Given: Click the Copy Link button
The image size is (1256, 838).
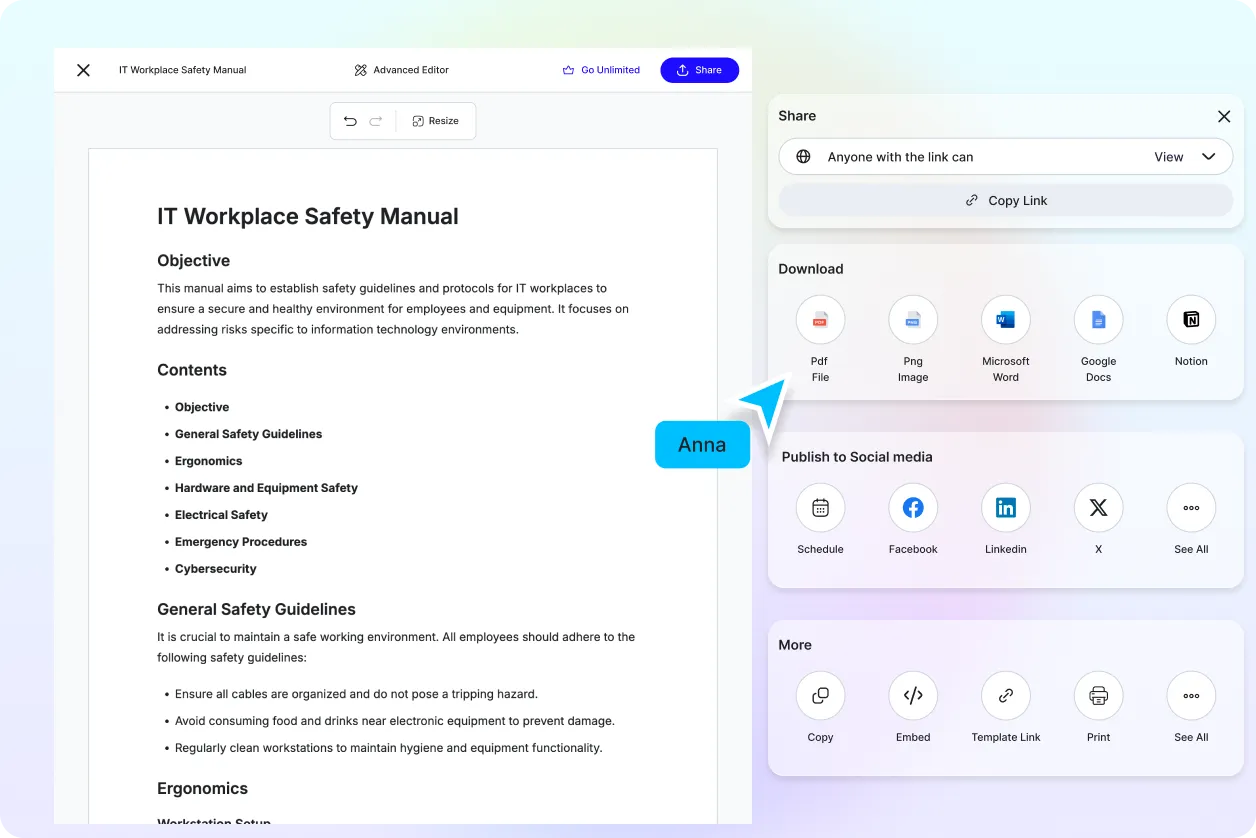Looking at the screenshot, I should tap(1005, 201).
